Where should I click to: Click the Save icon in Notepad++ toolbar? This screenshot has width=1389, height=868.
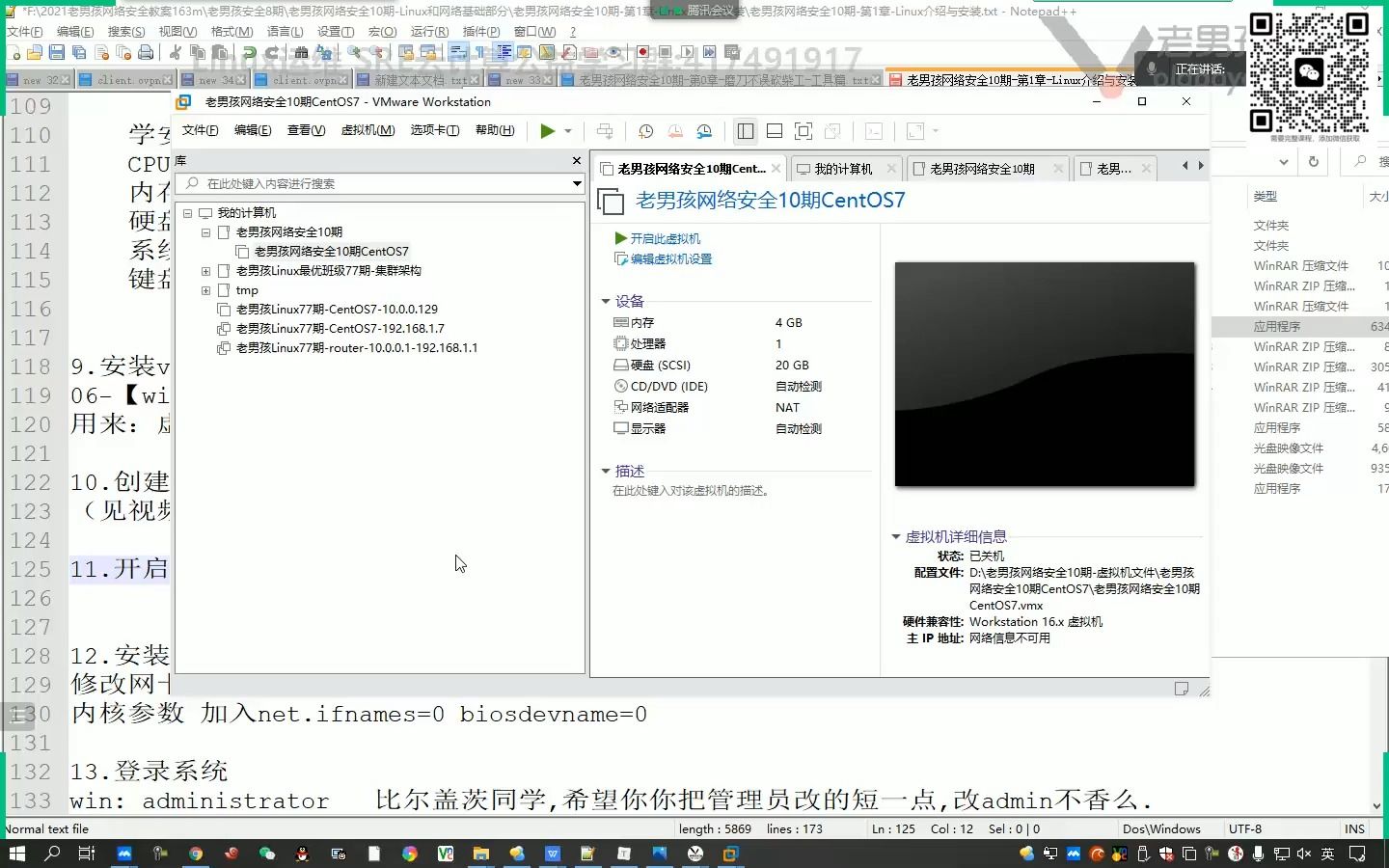(x=56, y=52)
